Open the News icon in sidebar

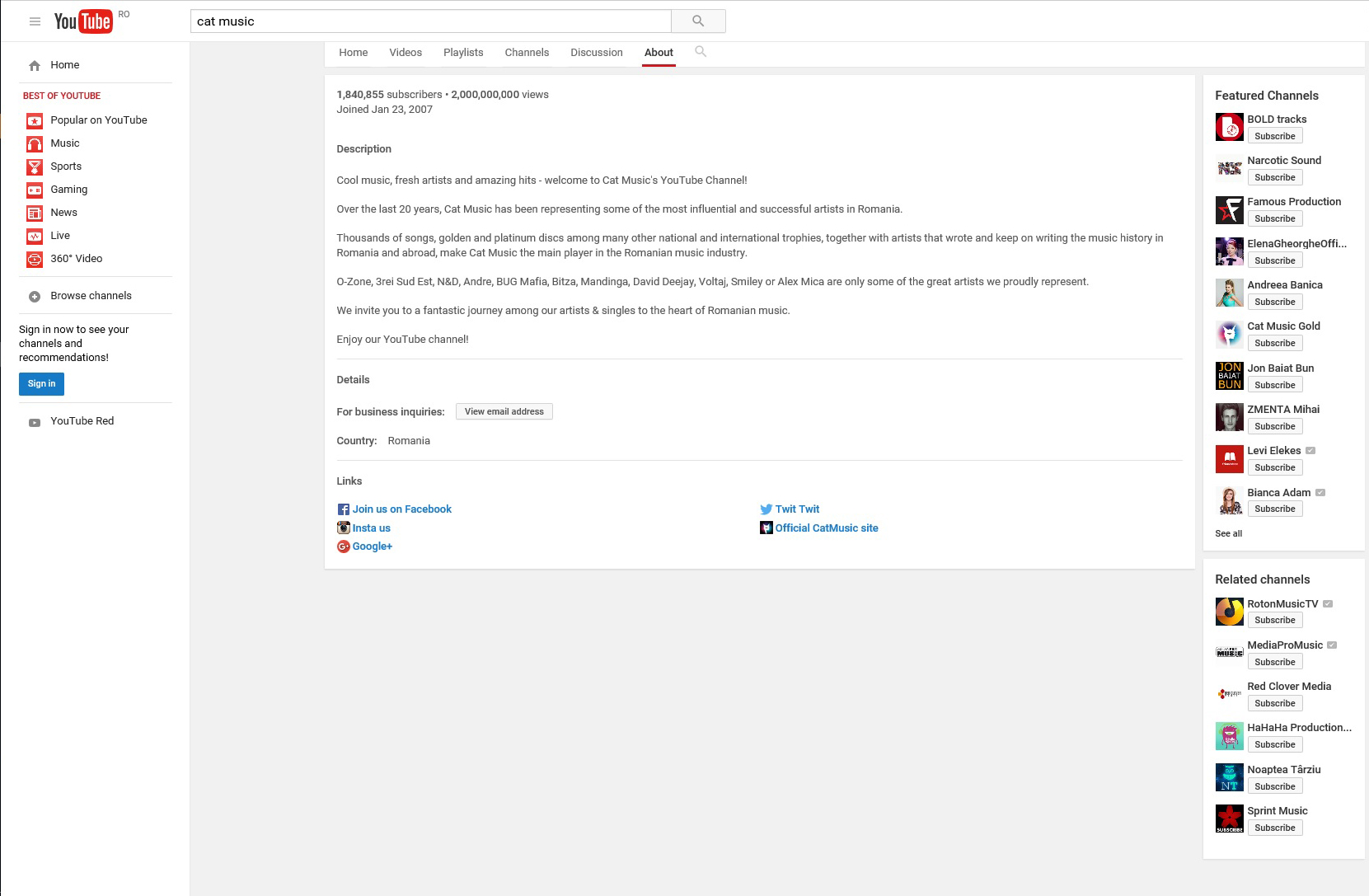(35, 213)
